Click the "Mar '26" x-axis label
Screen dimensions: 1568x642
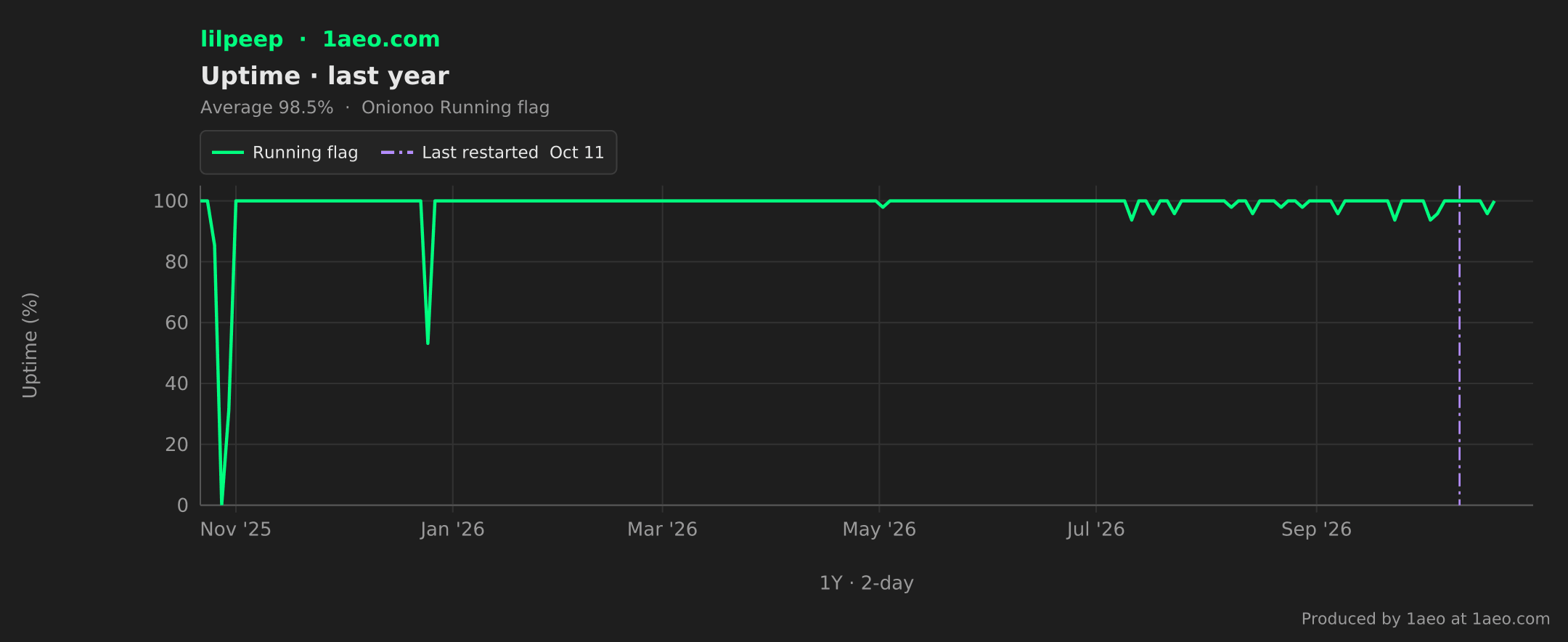click(662, 529)
